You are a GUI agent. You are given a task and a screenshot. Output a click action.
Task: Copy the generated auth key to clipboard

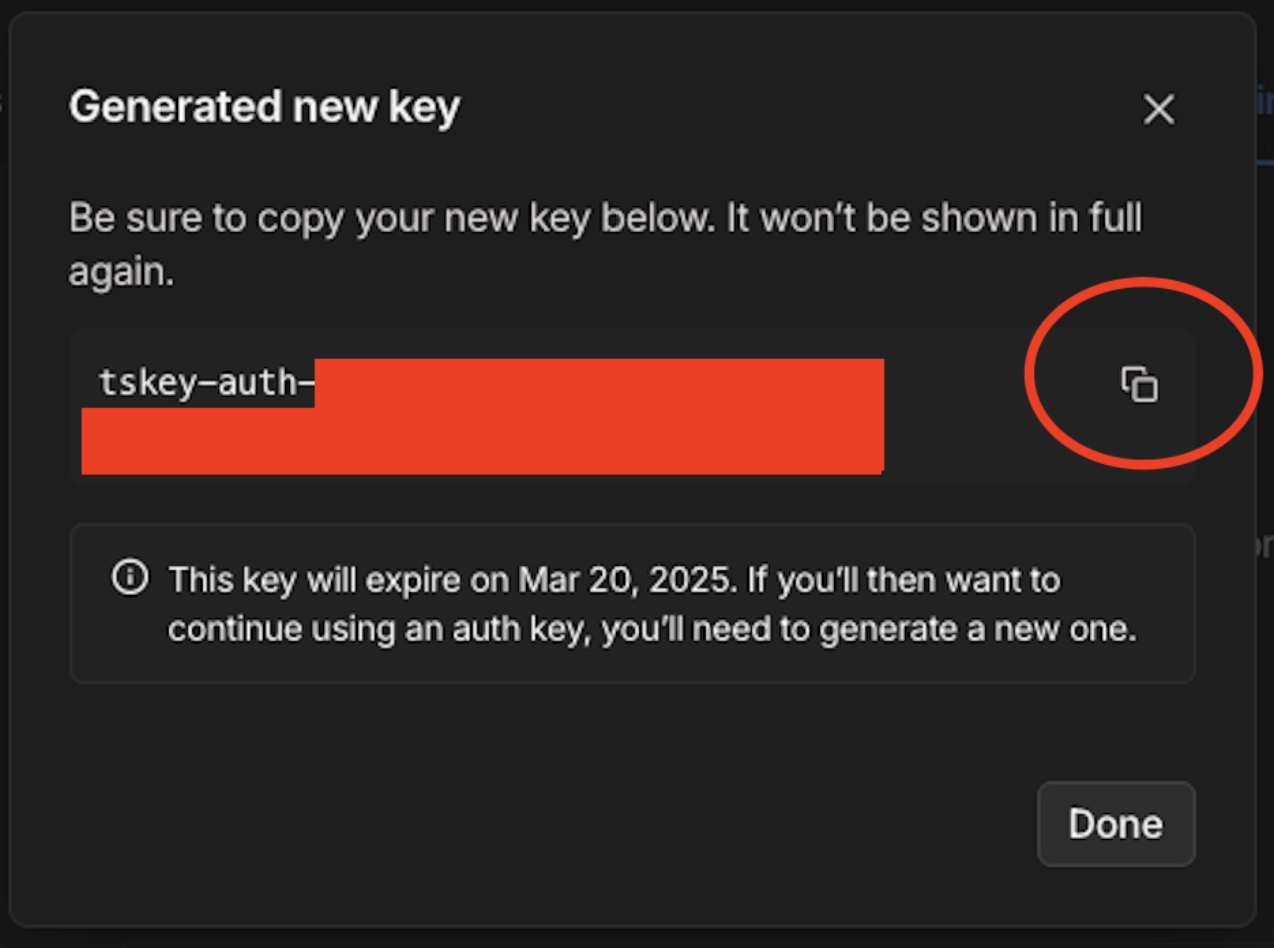coord(1138,384)
